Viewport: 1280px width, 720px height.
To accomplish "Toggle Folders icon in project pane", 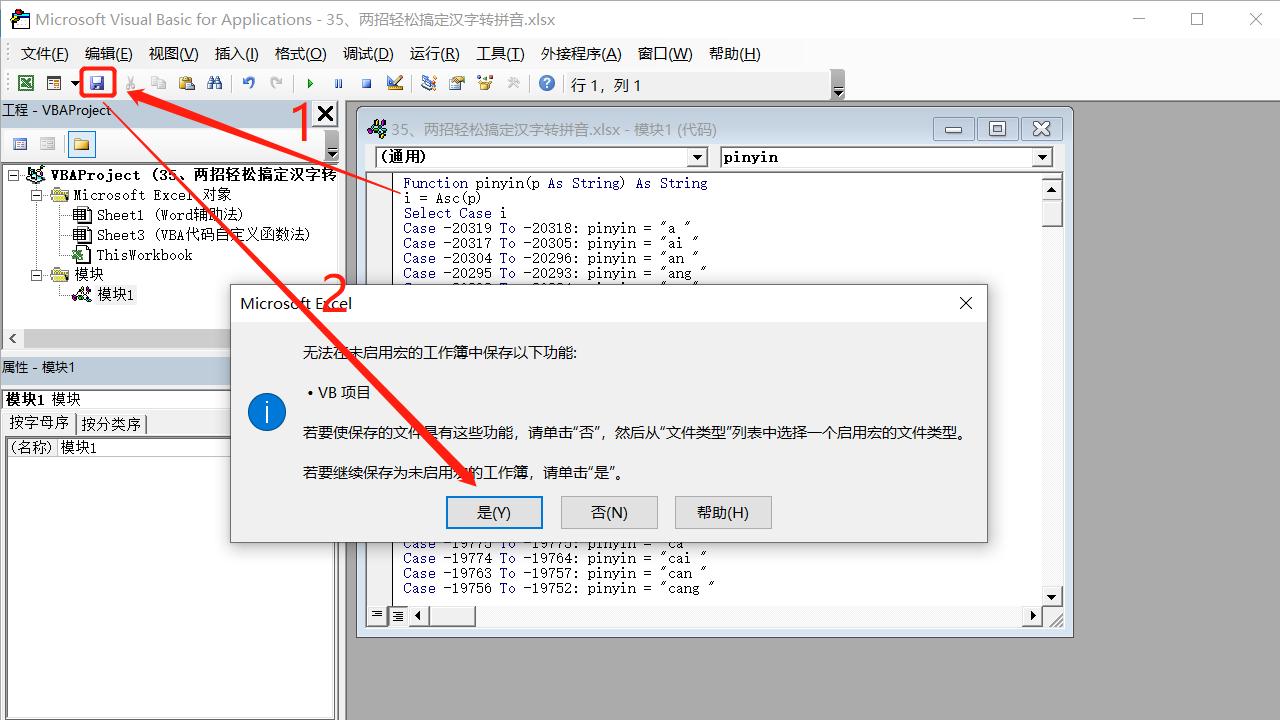I will [x=81, y=144].
